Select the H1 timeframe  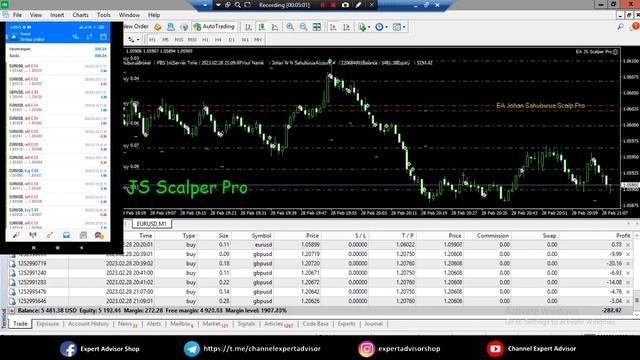205,40
